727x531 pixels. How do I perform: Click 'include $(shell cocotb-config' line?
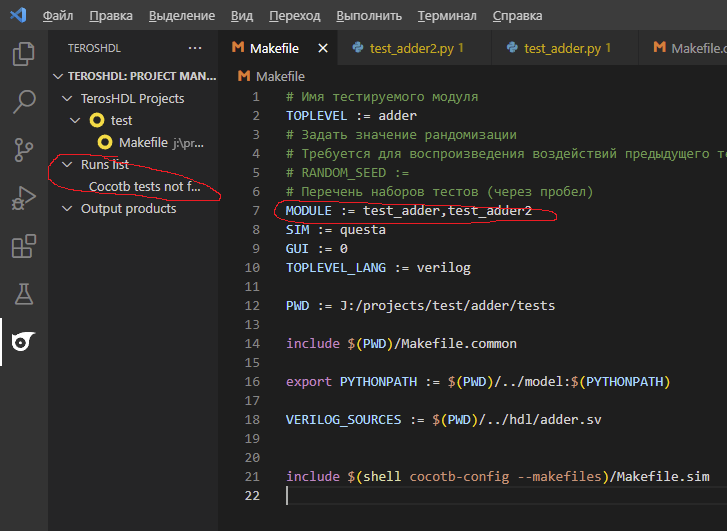[497, 477]
